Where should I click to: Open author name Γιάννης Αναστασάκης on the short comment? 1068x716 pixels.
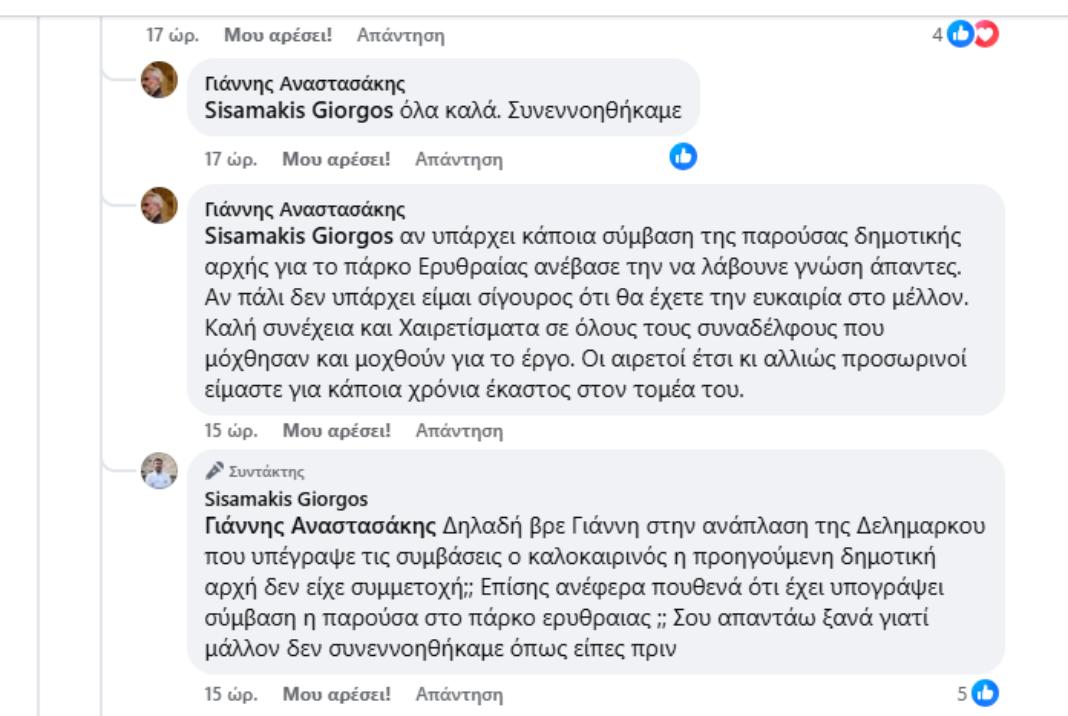[304, 84]
